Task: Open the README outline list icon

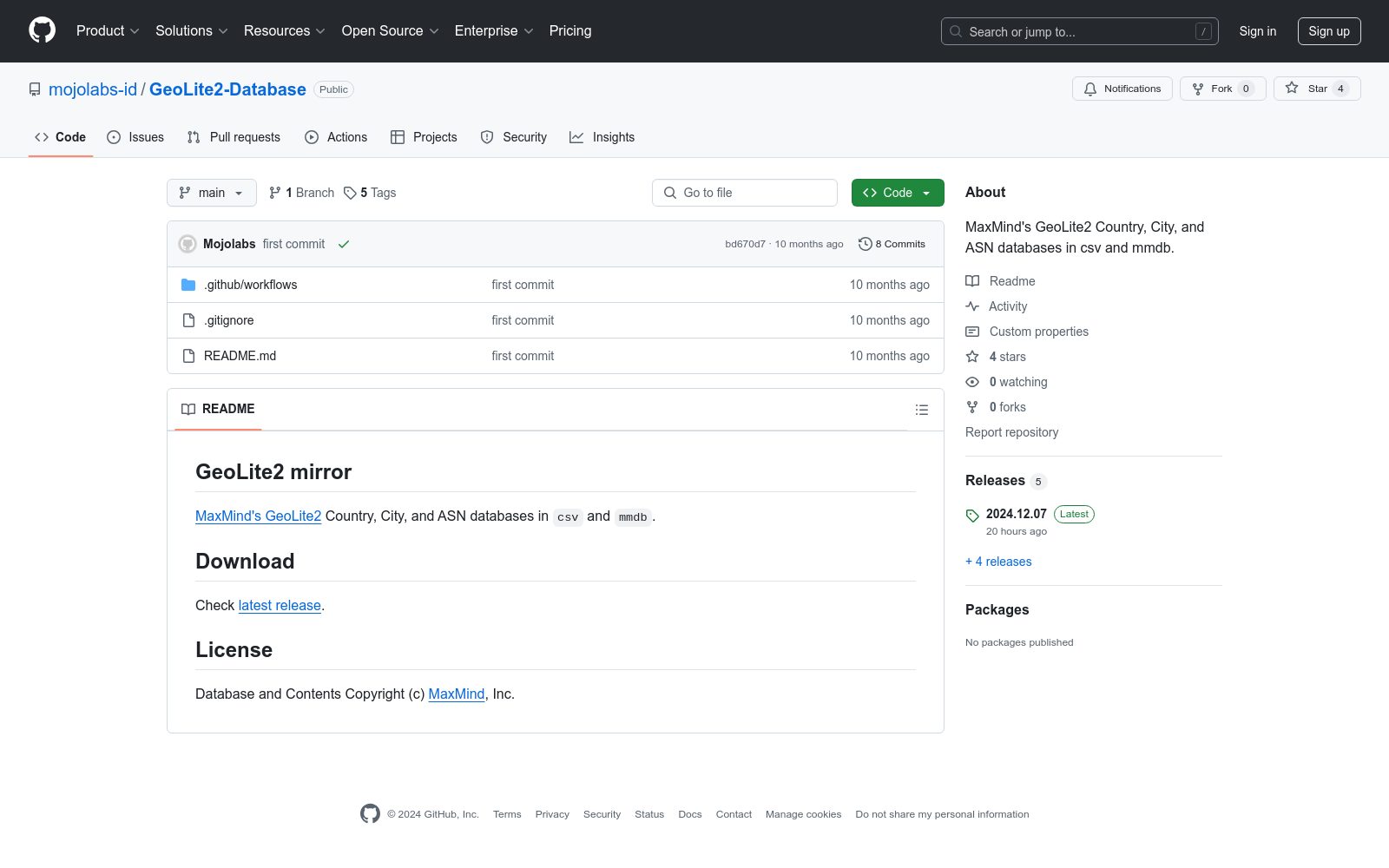Action: [x=922, y=410]
